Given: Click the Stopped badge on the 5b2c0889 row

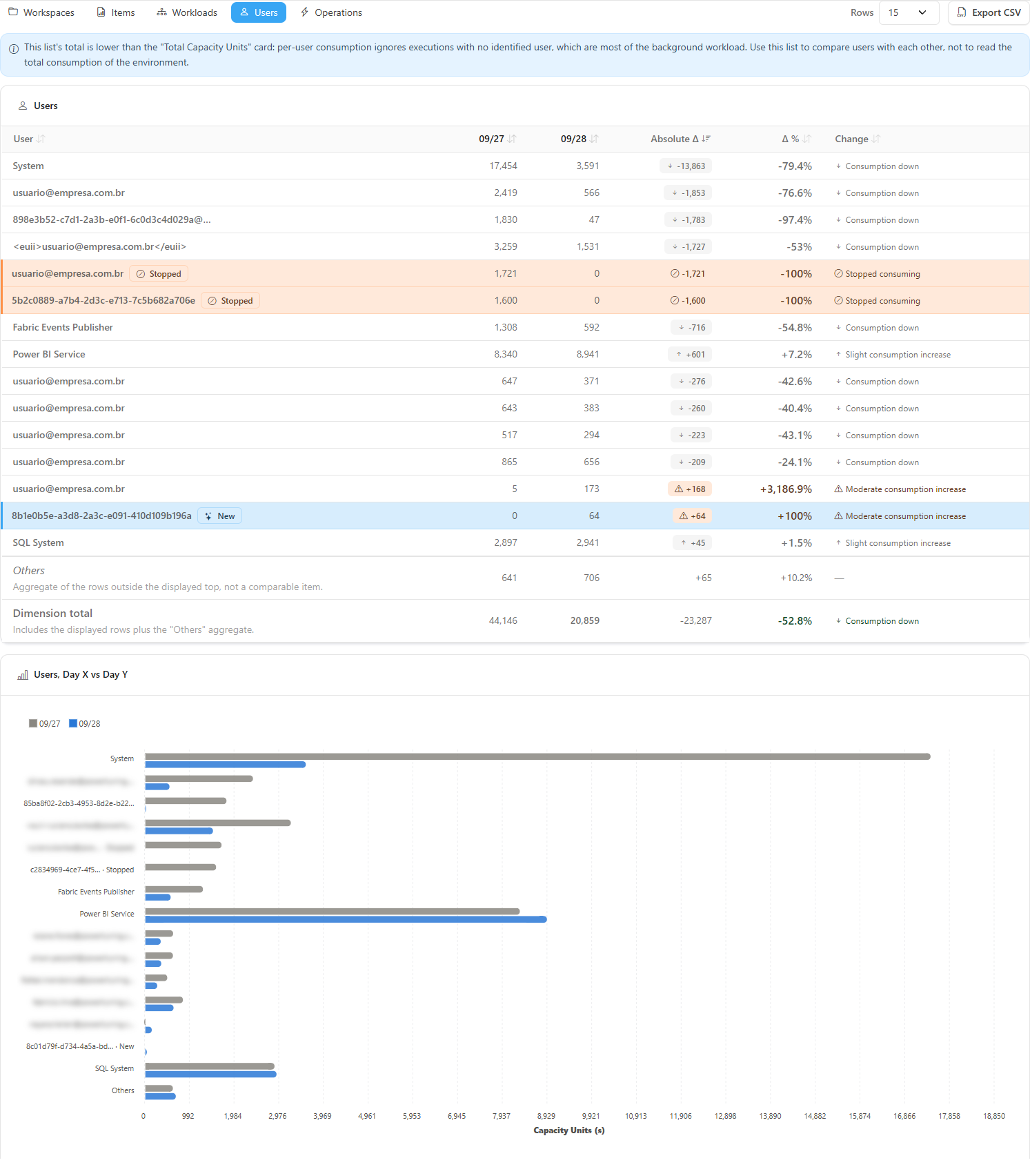Looking at the screenshot, I should pos(230,301).
